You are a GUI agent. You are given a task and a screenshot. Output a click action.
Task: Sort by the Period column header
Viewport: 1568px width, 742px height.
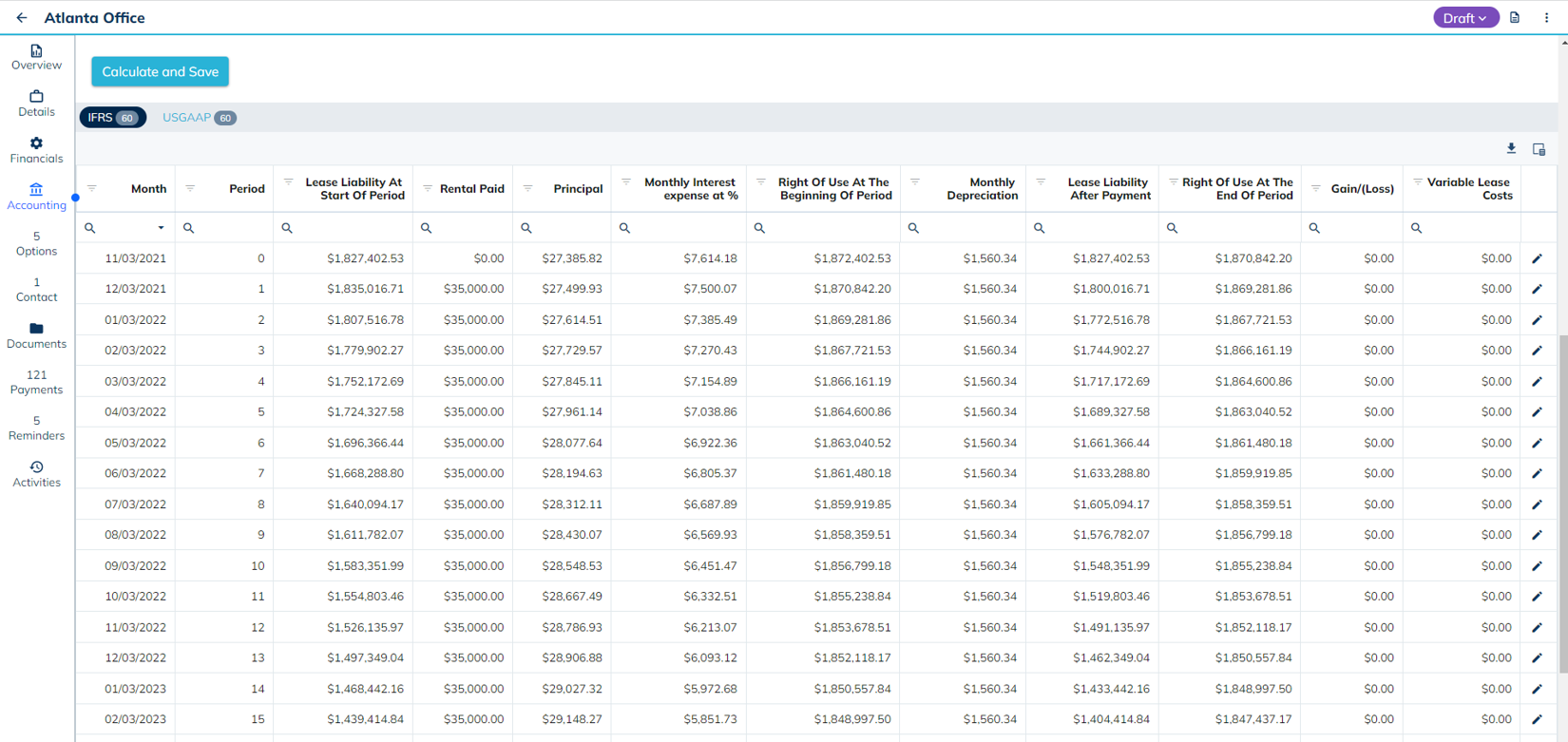coord(246,189)
